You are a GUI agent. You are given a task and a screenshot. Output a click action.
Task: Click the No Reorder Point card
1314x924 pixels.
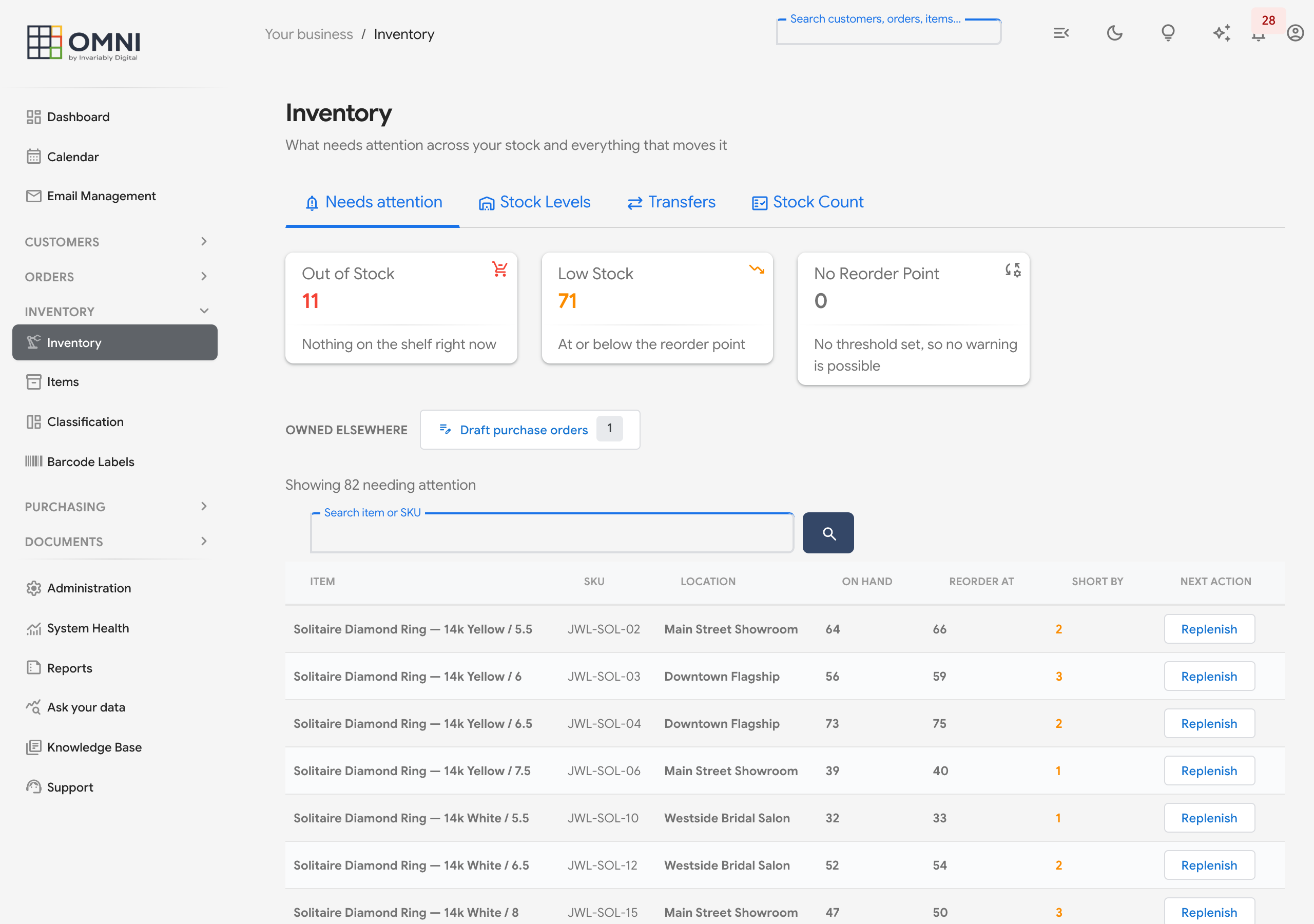click(x=914, y=319)
